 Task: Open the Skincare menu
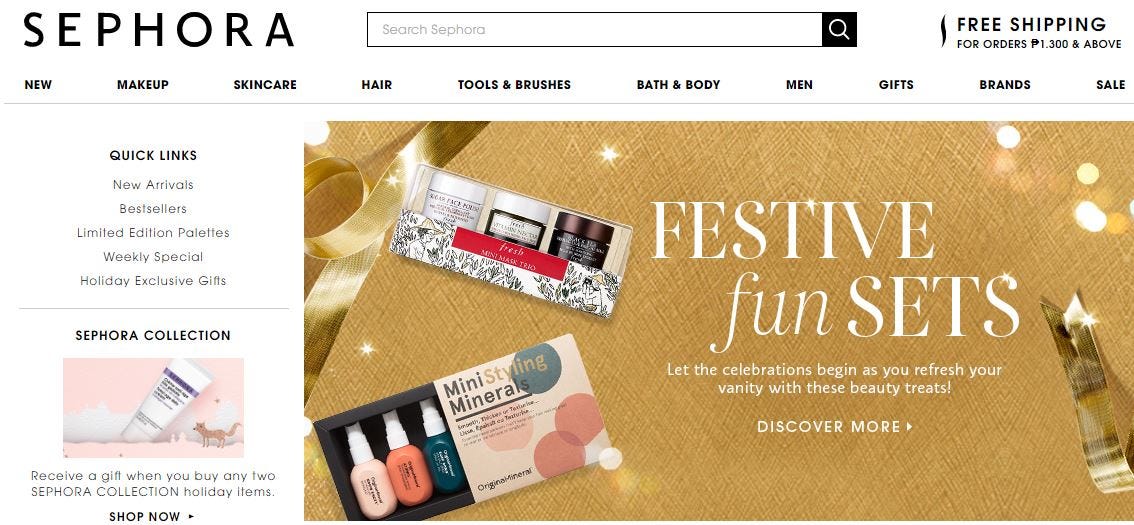pos(265,85)
